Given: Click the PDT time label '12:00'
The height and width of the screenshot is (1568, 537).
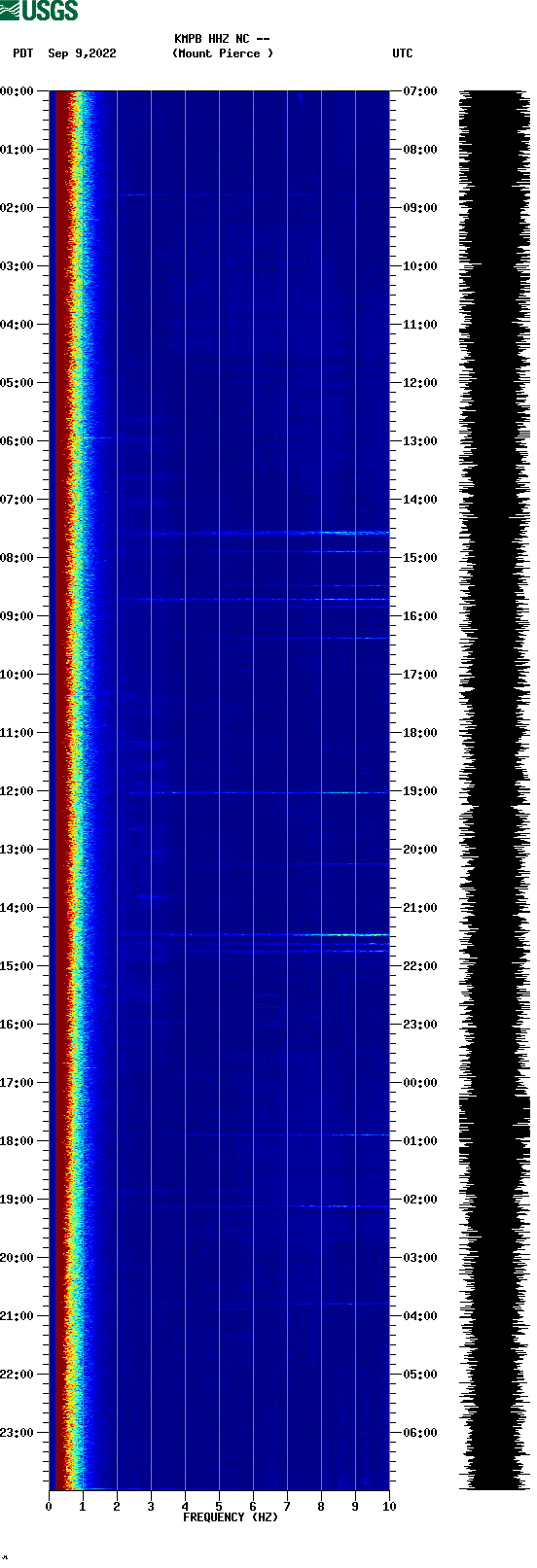Looking at the screenshot, I should click(17, 791).
